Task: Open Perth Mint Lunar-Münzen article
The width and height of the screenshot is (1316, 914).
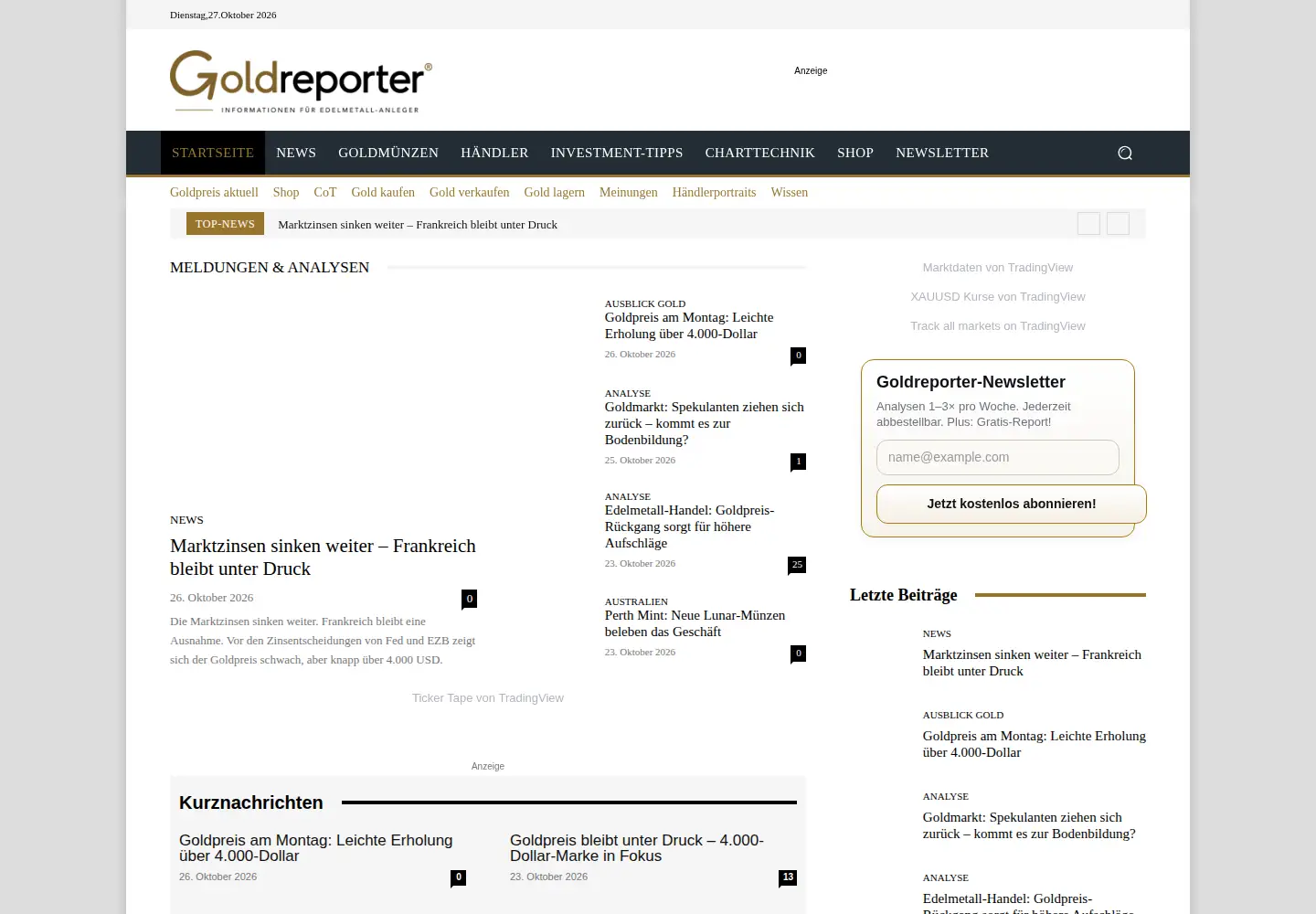Action: click(x=695, y=624)
